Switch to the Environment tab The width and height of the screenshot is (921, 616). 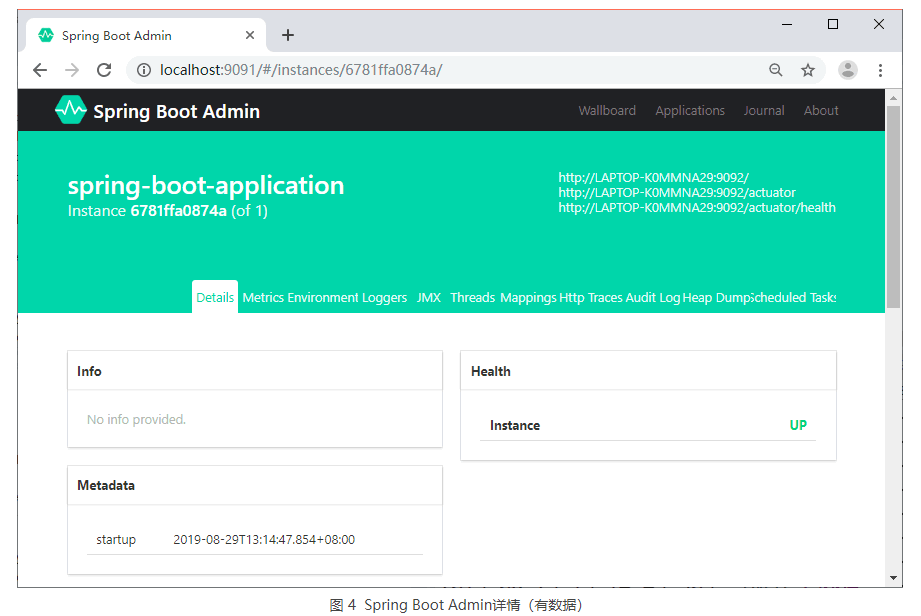[x=322, y=297]
